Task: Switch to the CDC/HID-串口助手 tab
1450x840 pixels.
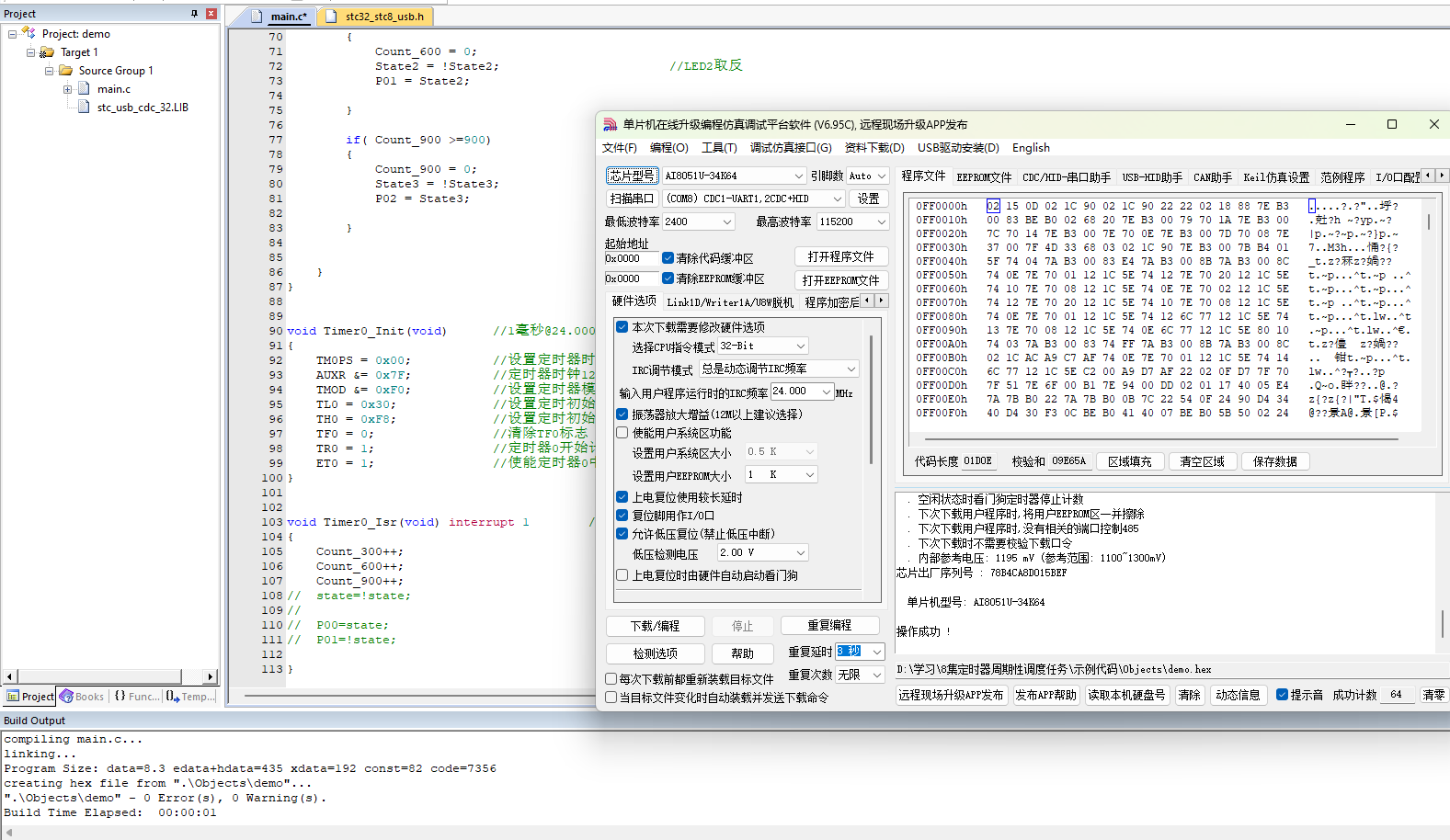Action: 1066,176
